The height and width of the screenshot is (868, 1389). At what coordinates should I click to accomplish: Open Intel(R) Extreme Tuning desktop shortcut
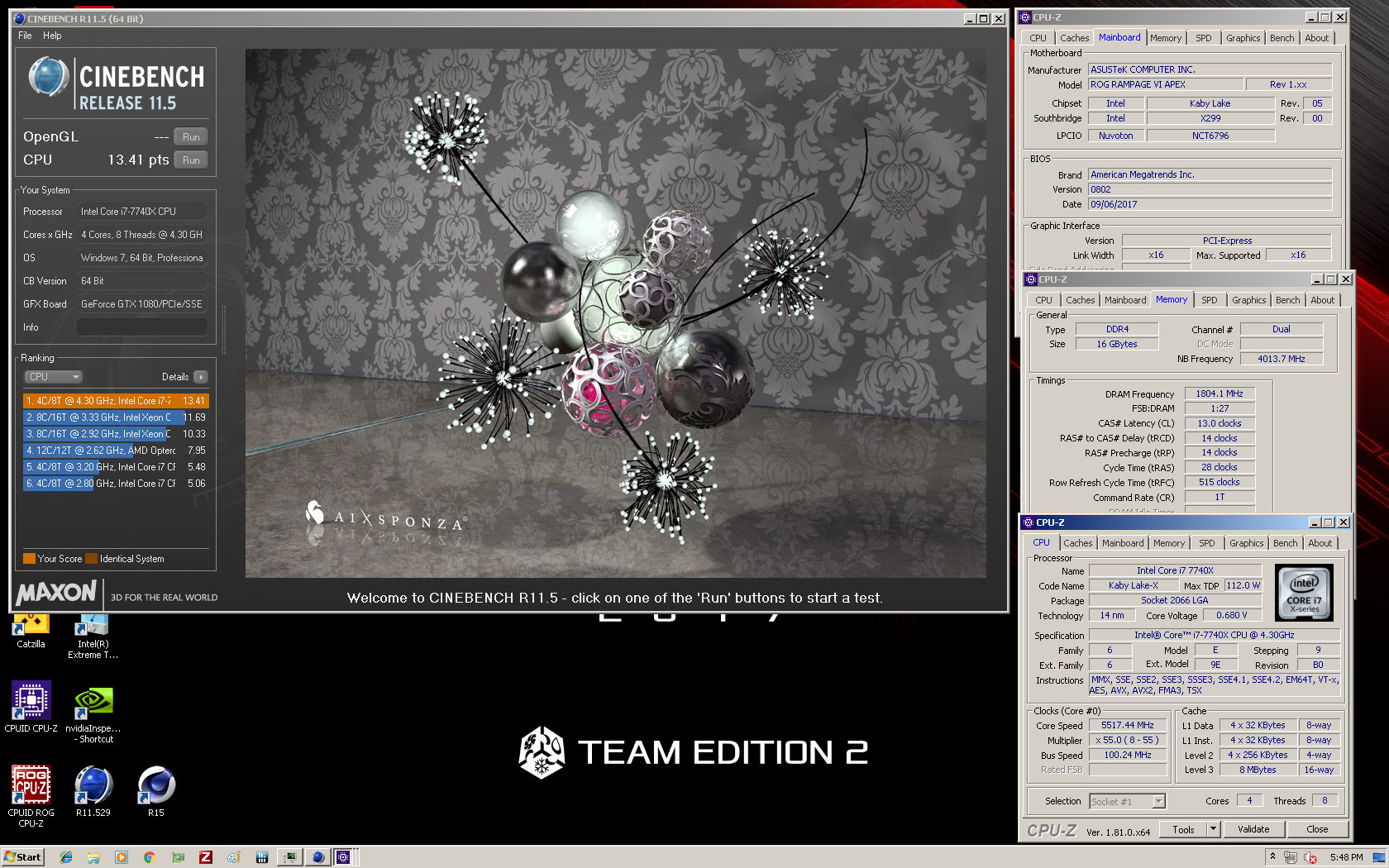93,637
